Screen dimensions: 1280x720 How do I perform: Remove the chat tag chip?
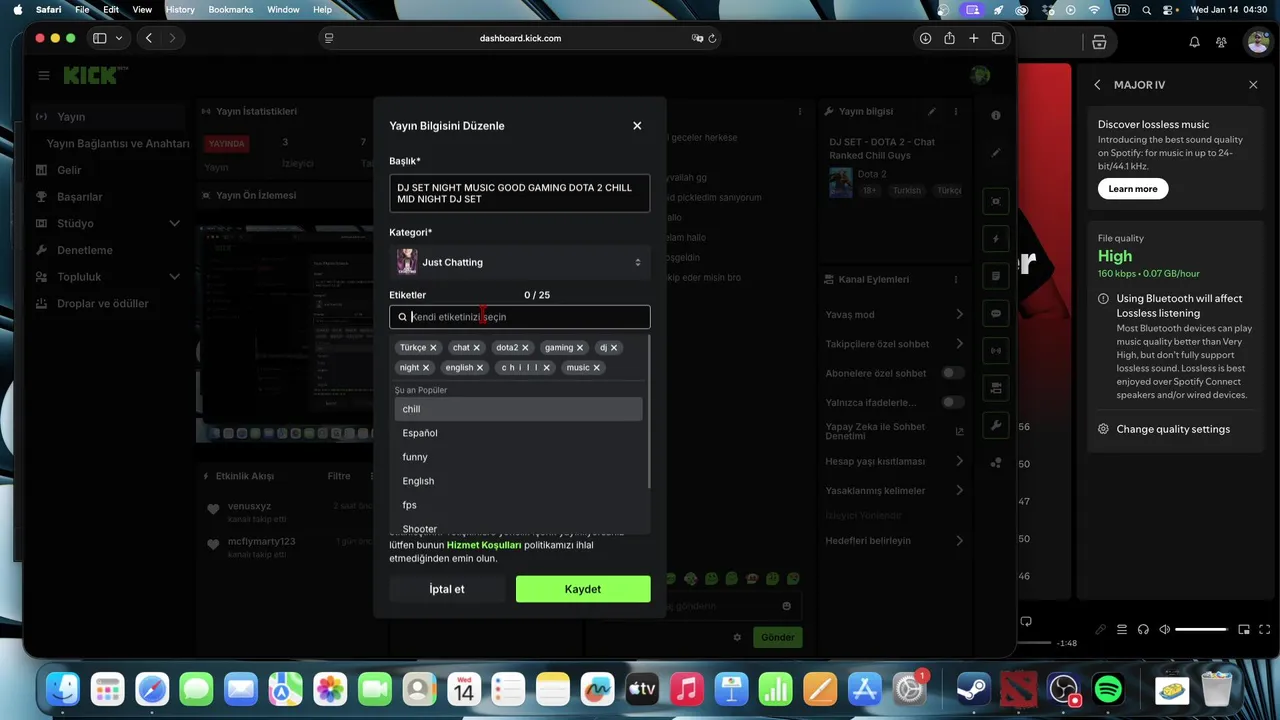[476, 348]
